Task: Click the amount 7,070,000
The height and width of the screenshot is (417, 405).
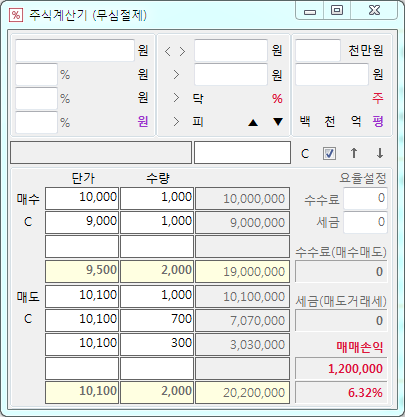Action: click(x=242, y=320)
